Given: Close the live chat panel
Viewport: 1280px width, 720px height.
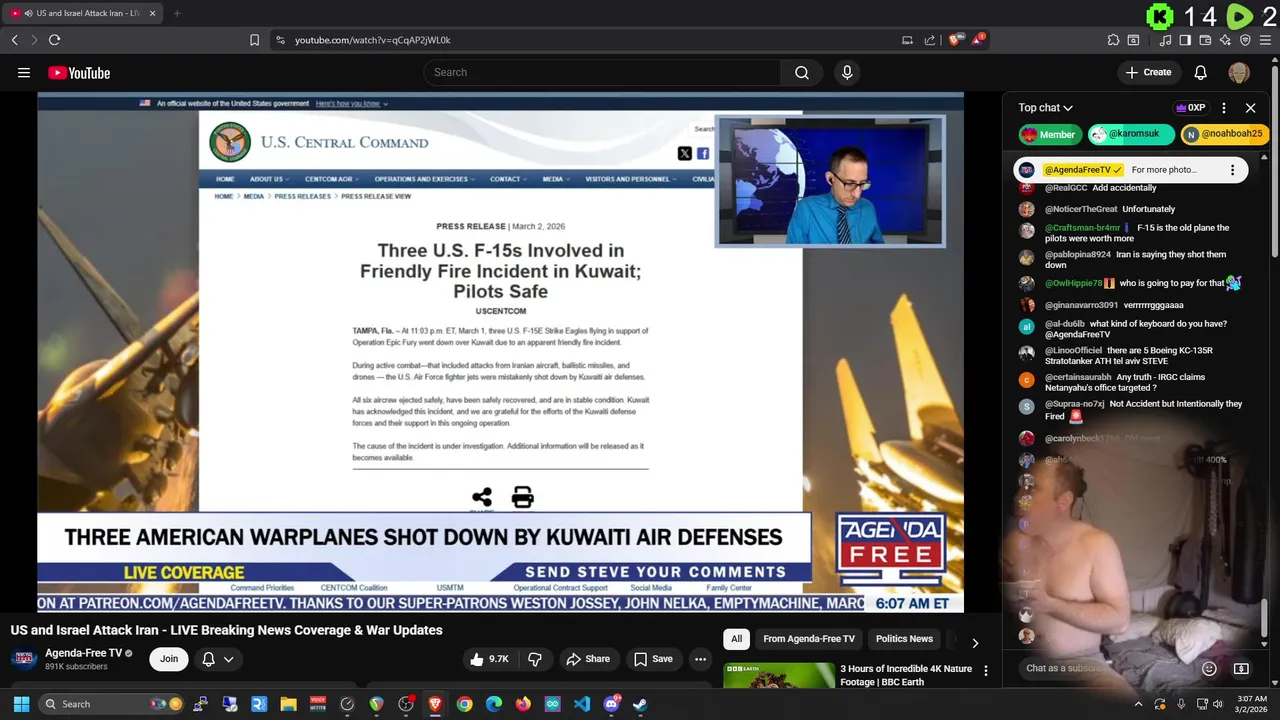Looking at the screenshot, I should point(1250,108).
